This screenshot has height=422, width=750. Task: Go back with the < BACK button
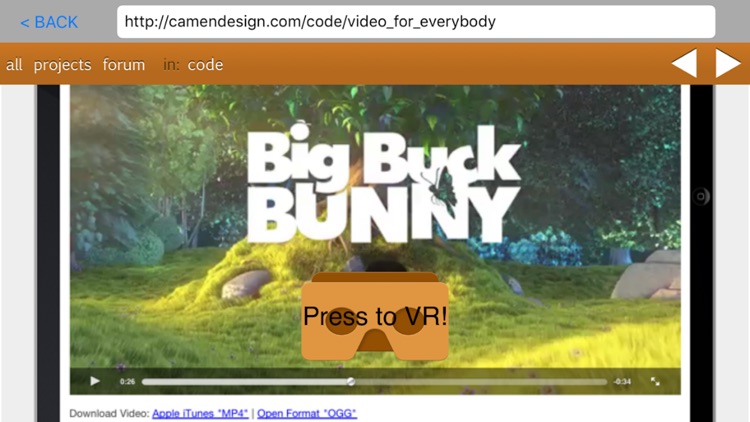pyautogui.click(x=49, y=22)
